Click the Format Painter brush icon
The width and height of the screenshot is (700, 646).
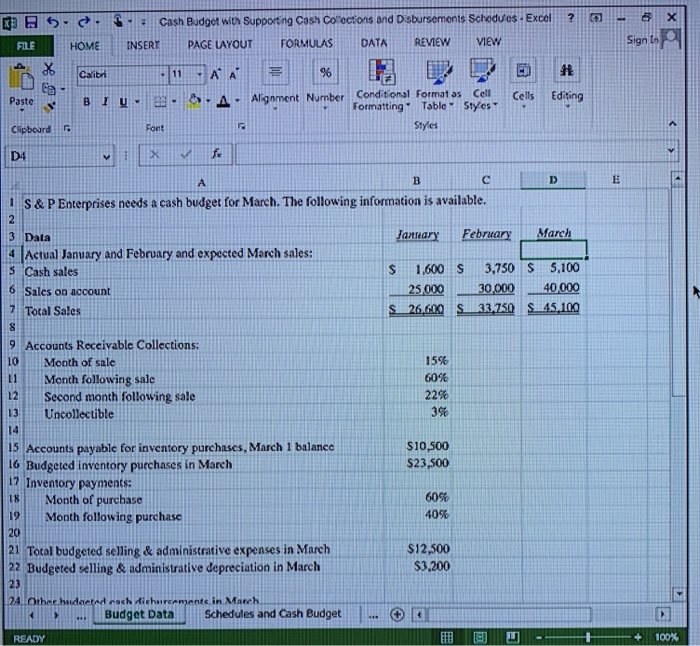pyautogui.click(x=49, y=107)
